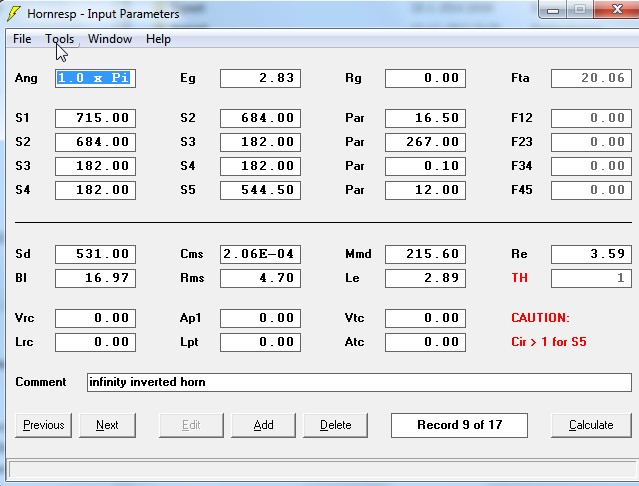Click the Ap1 input field
Viewport: 639px width, 486px height.
pyautogui.click(x=260, y=318)
